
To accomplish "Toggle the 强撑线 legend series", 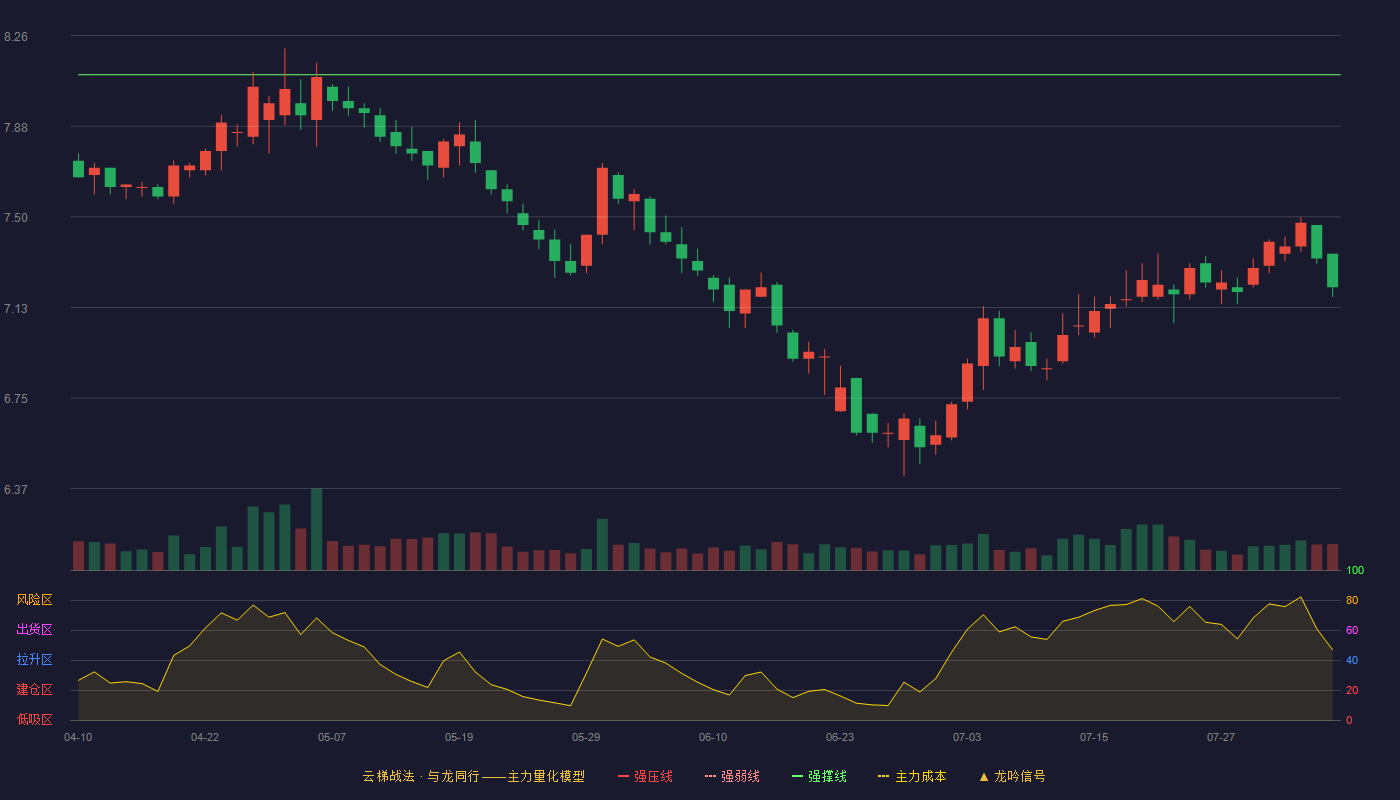I will [x=819, y=776].
